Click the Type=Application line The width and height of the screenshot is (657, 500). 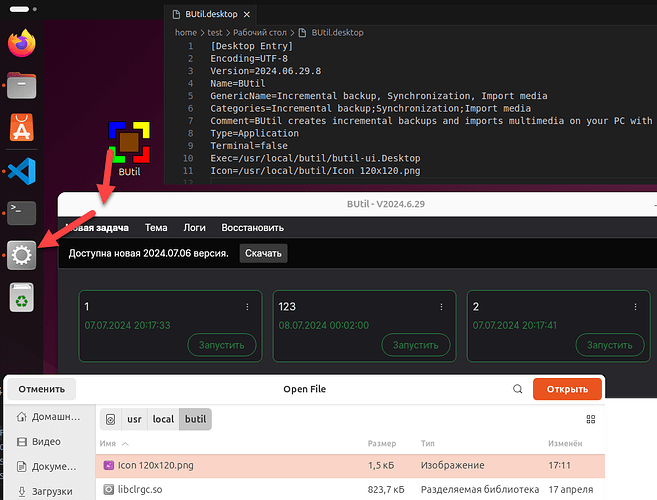point(254,133)
